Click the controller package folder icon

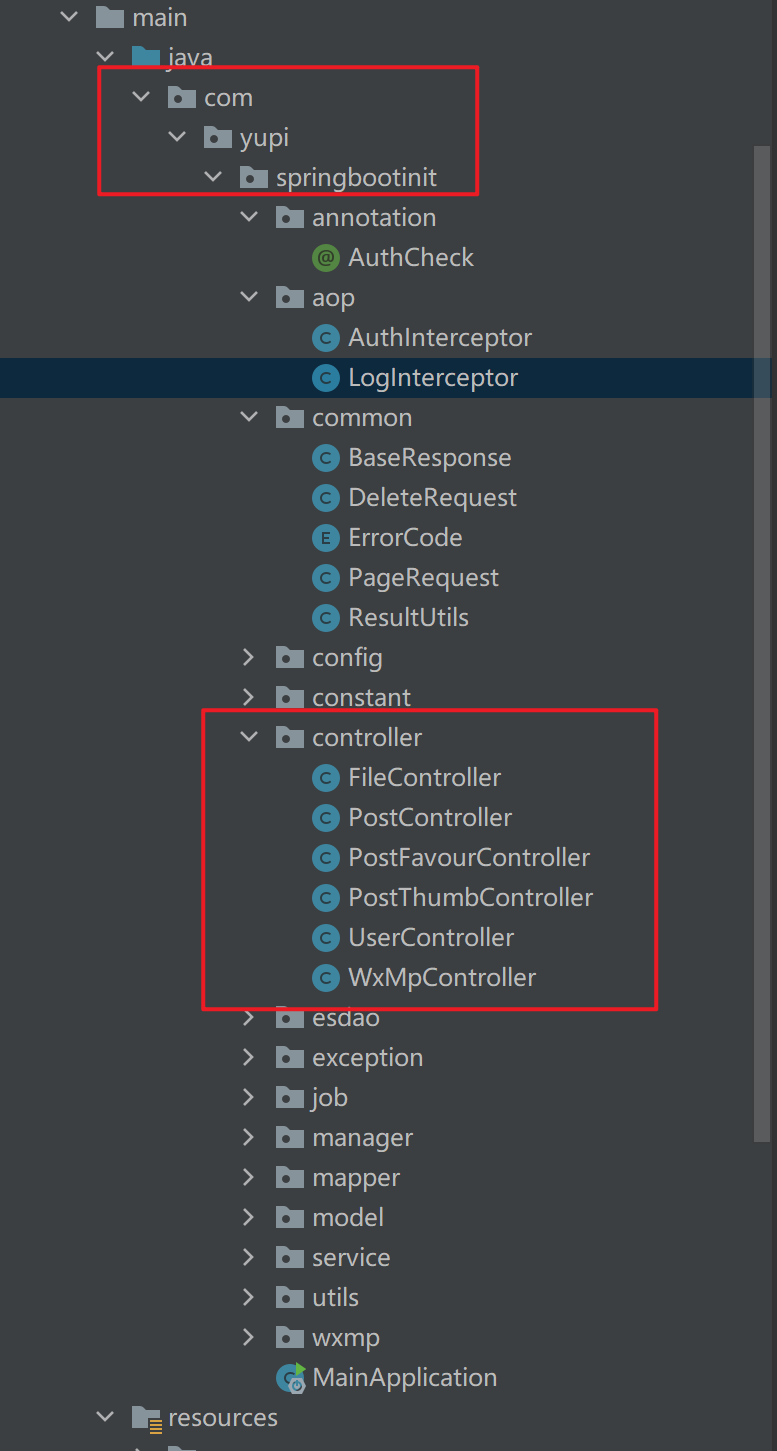[289, 738]
